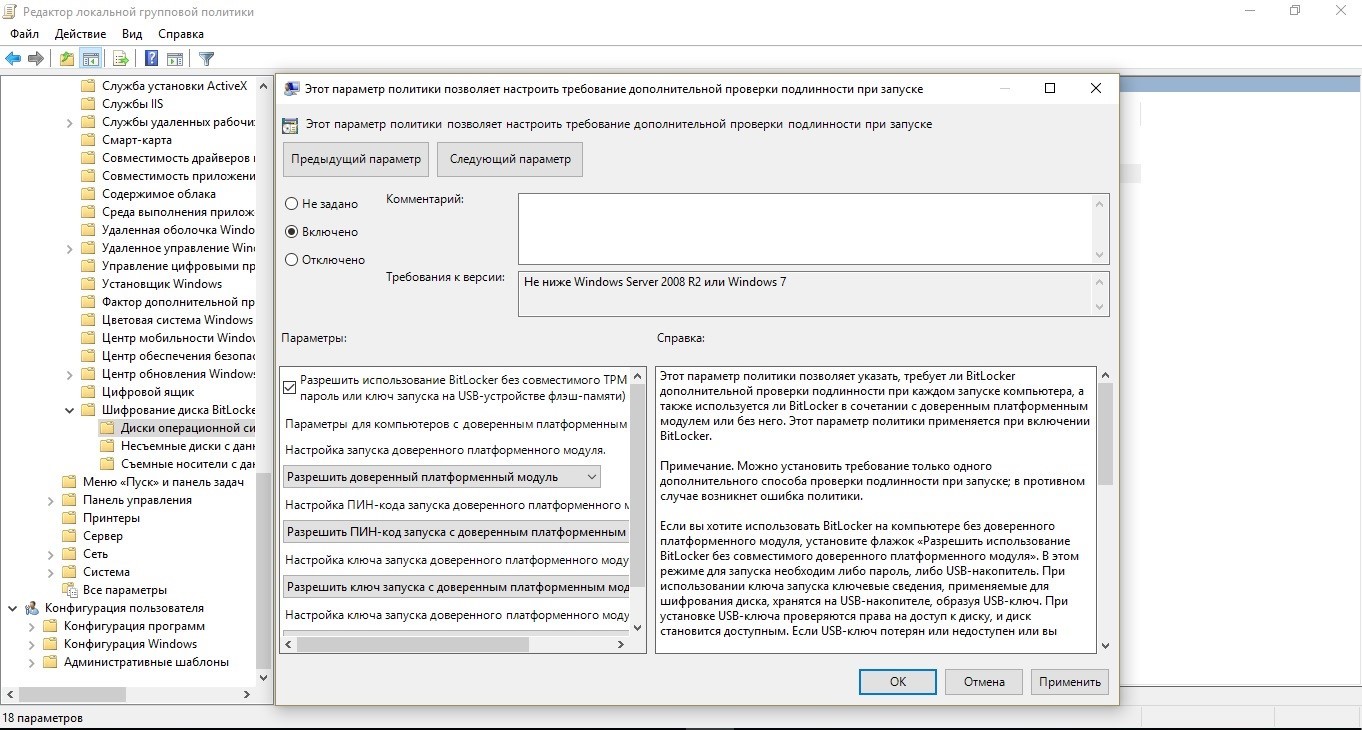
Task: Click the Предыдущий параметр button
Action: tap(356, 159)
